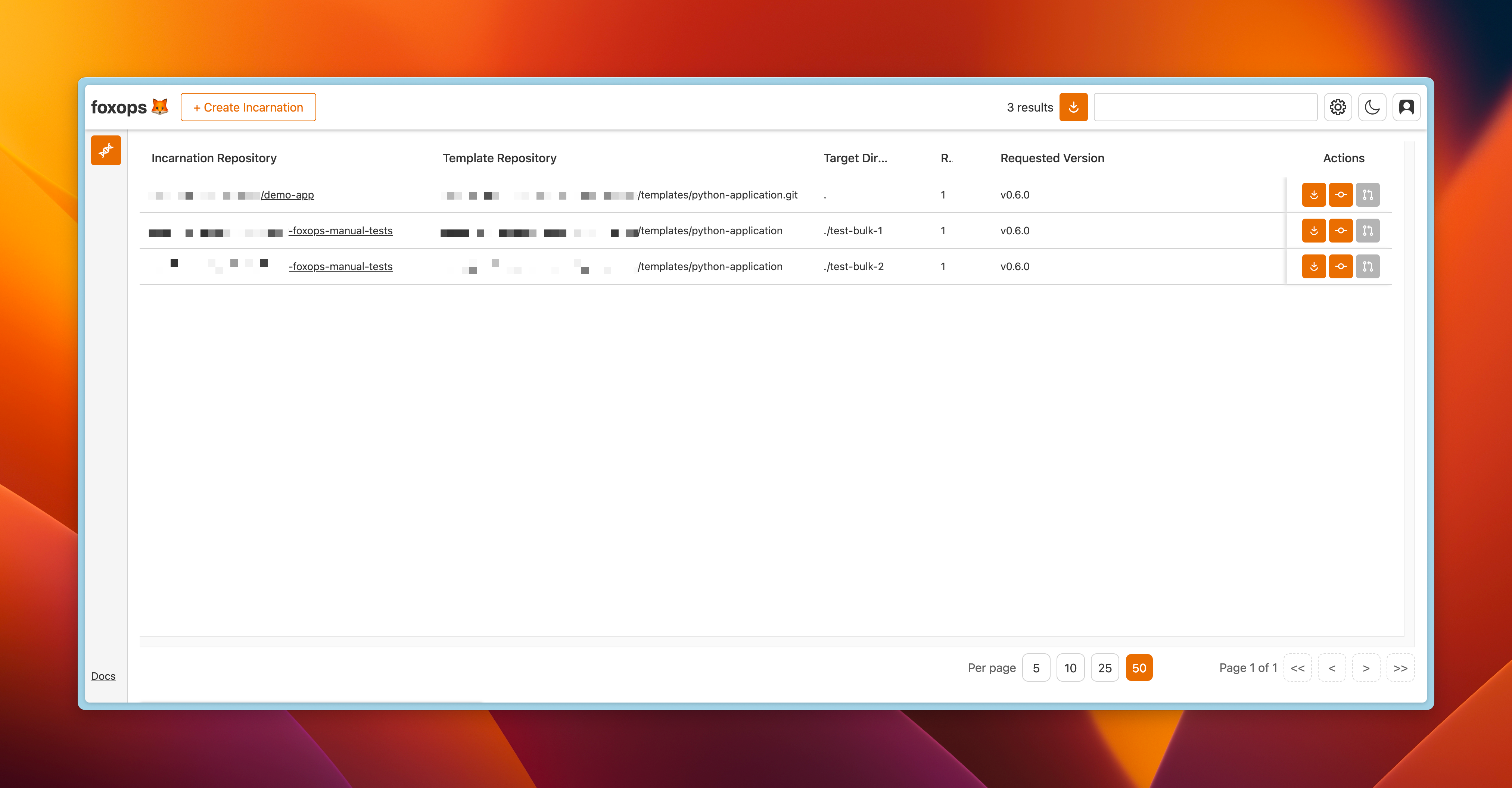Set per page to 25
Viewport: 1512px width, 788px height.
click(1105, 668)
